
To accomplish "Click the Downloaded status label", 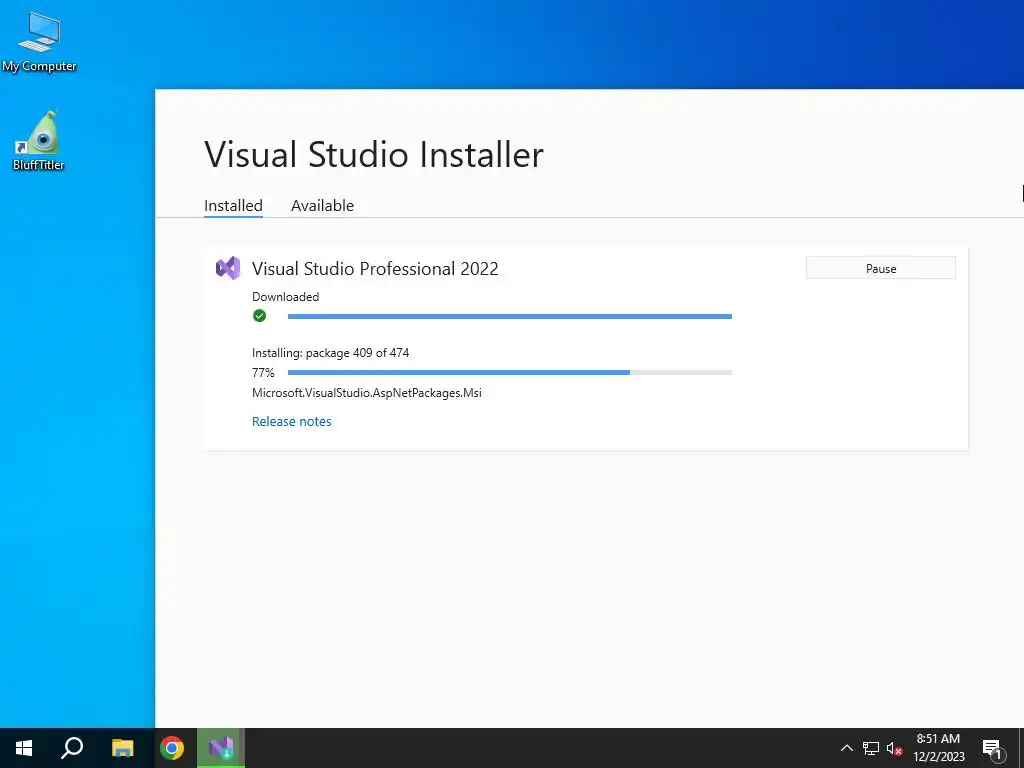I will tap(285, 296).
